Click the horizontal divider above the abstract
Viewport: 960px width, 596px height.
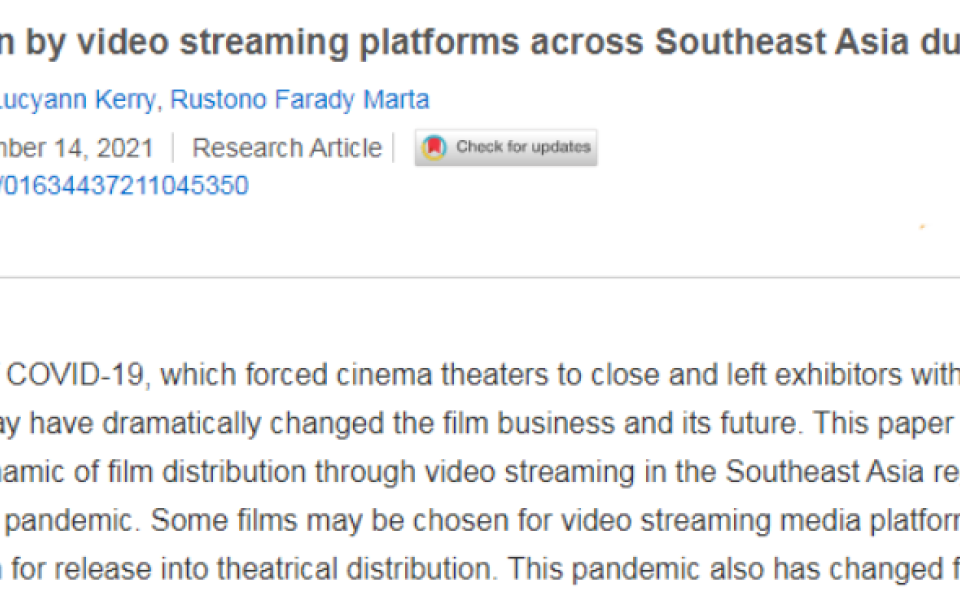pyautogui.click(x=480, y=277)
